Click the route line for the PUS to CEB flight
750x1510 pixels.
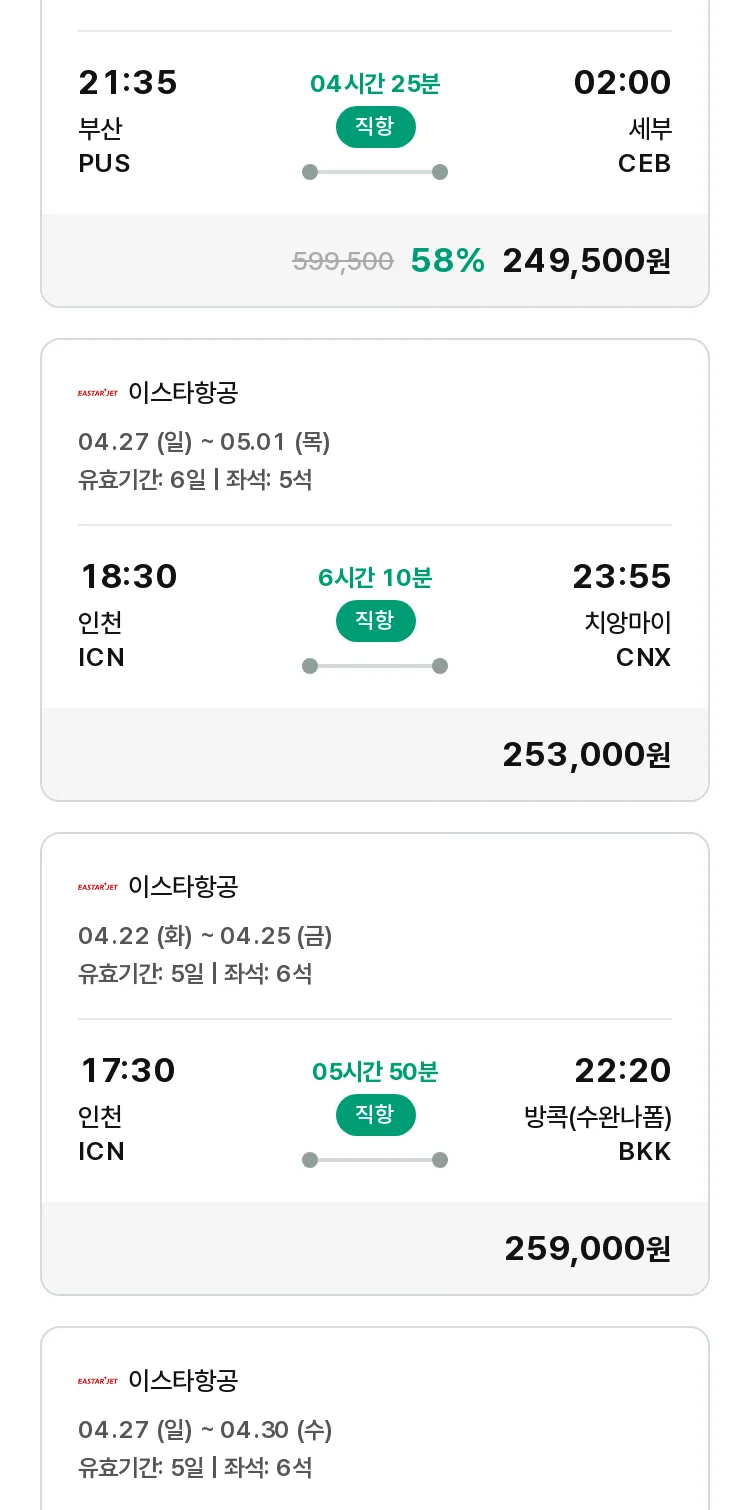point(375,172)
